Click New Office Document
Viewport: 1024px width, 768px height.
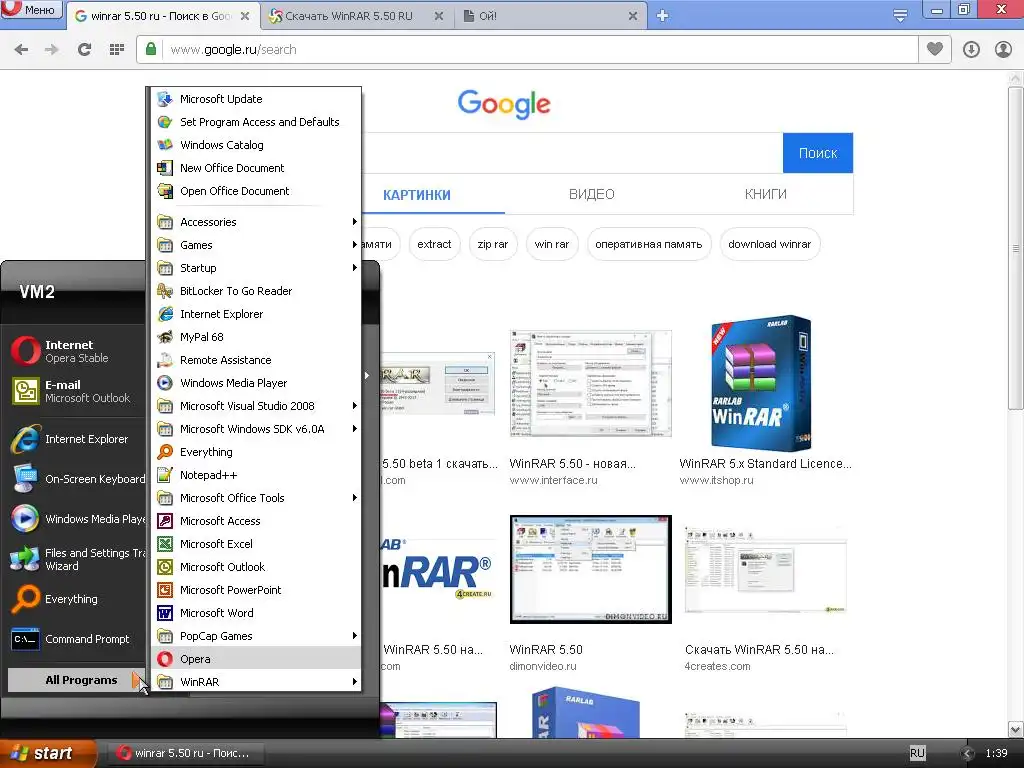255,168
